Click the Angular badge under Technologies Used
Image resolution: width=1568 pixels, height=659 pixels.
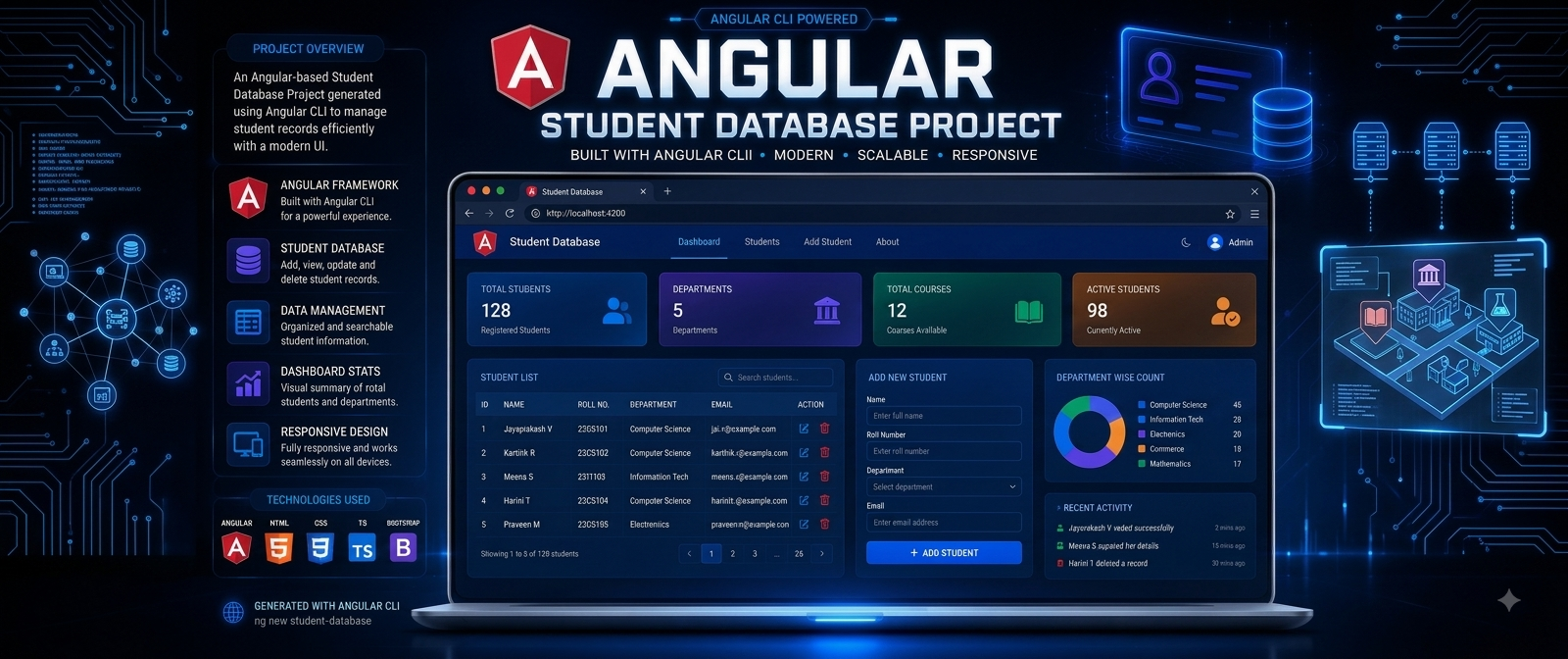[x=236, y=547]
